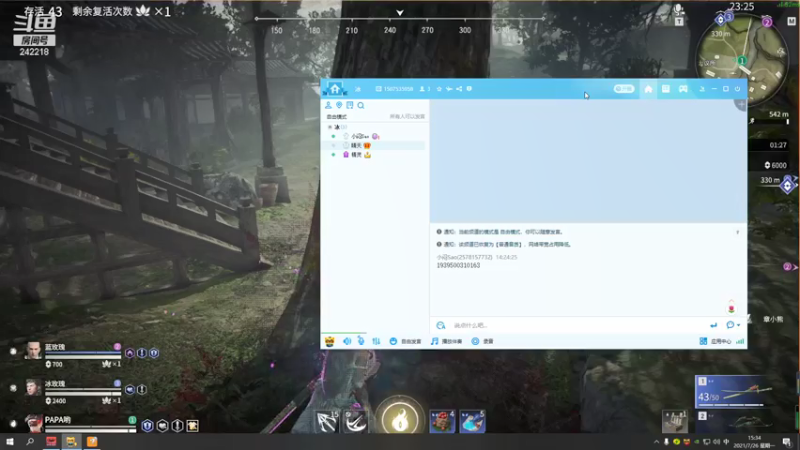The width and height of the screenshot is (800, 450).
Task: Send message with the enter arrow icon
Action: 713,325
